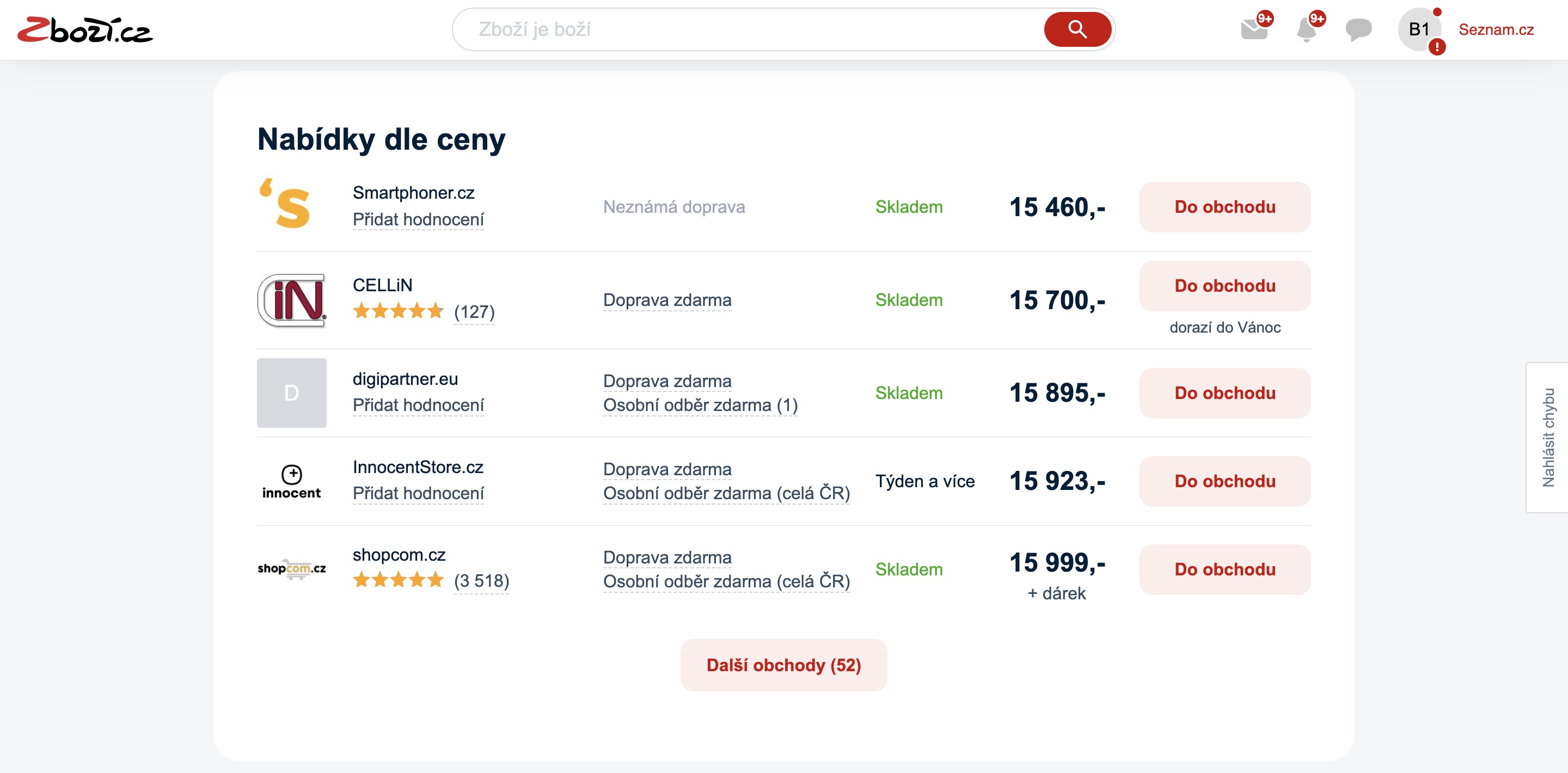This screenshot has width=1568, height=773.
Task: Open the B1 user profile avatar
Action: click(x=1419, y=29)
